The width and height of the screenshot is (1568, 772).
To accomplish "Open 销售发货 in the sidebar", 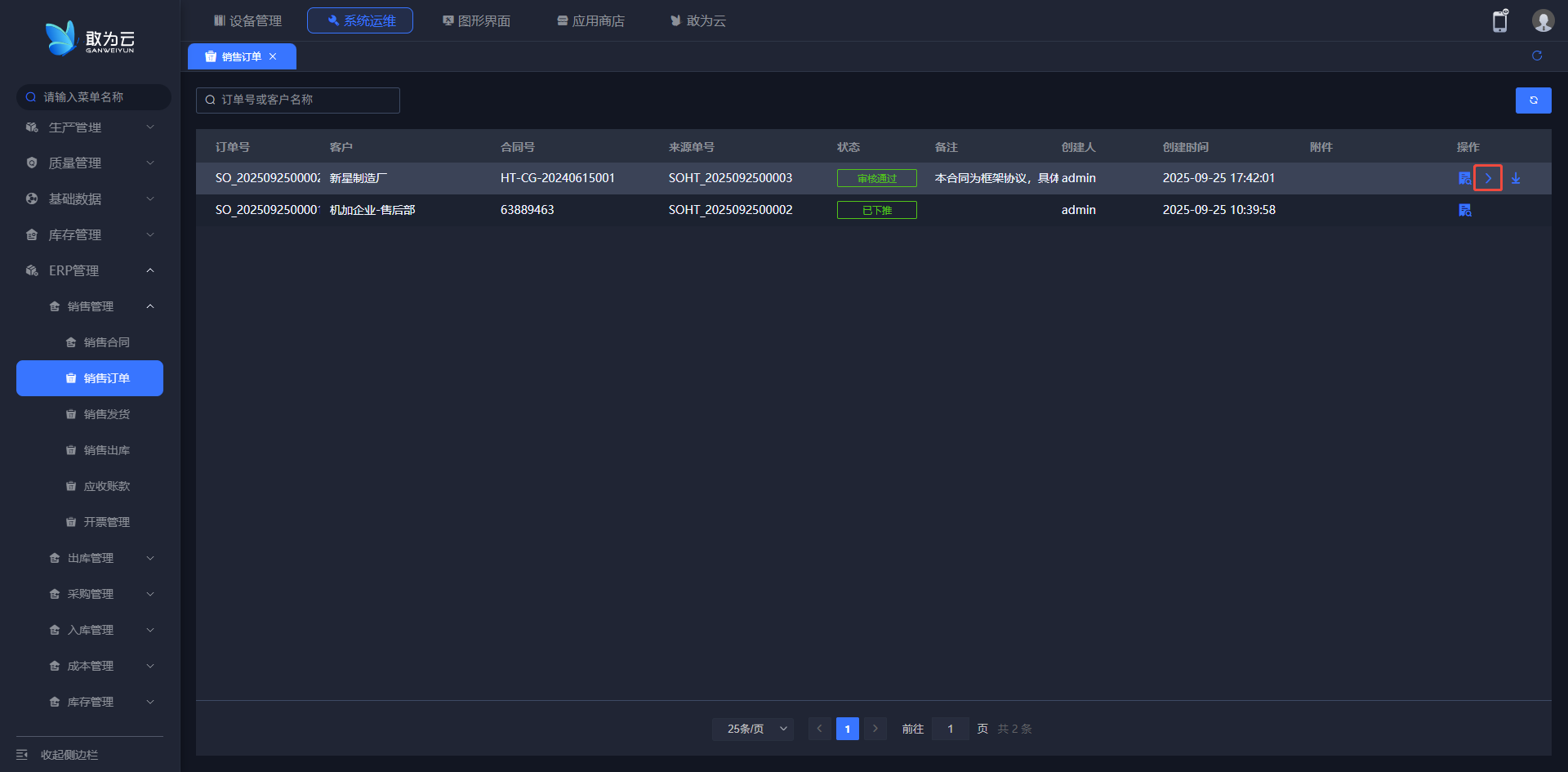I will (90, 414).
